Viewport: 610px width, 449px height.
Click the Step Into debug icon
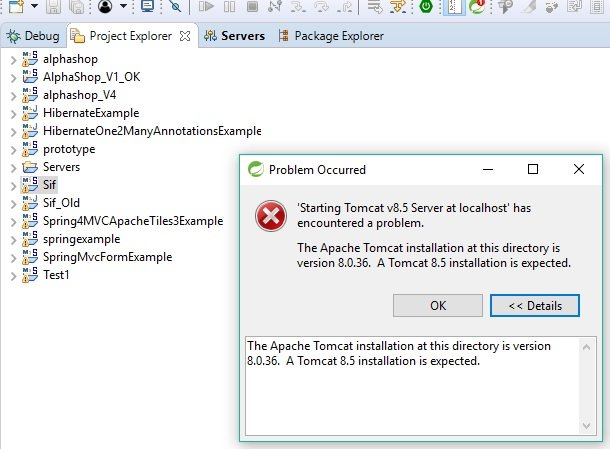(299, 6)
